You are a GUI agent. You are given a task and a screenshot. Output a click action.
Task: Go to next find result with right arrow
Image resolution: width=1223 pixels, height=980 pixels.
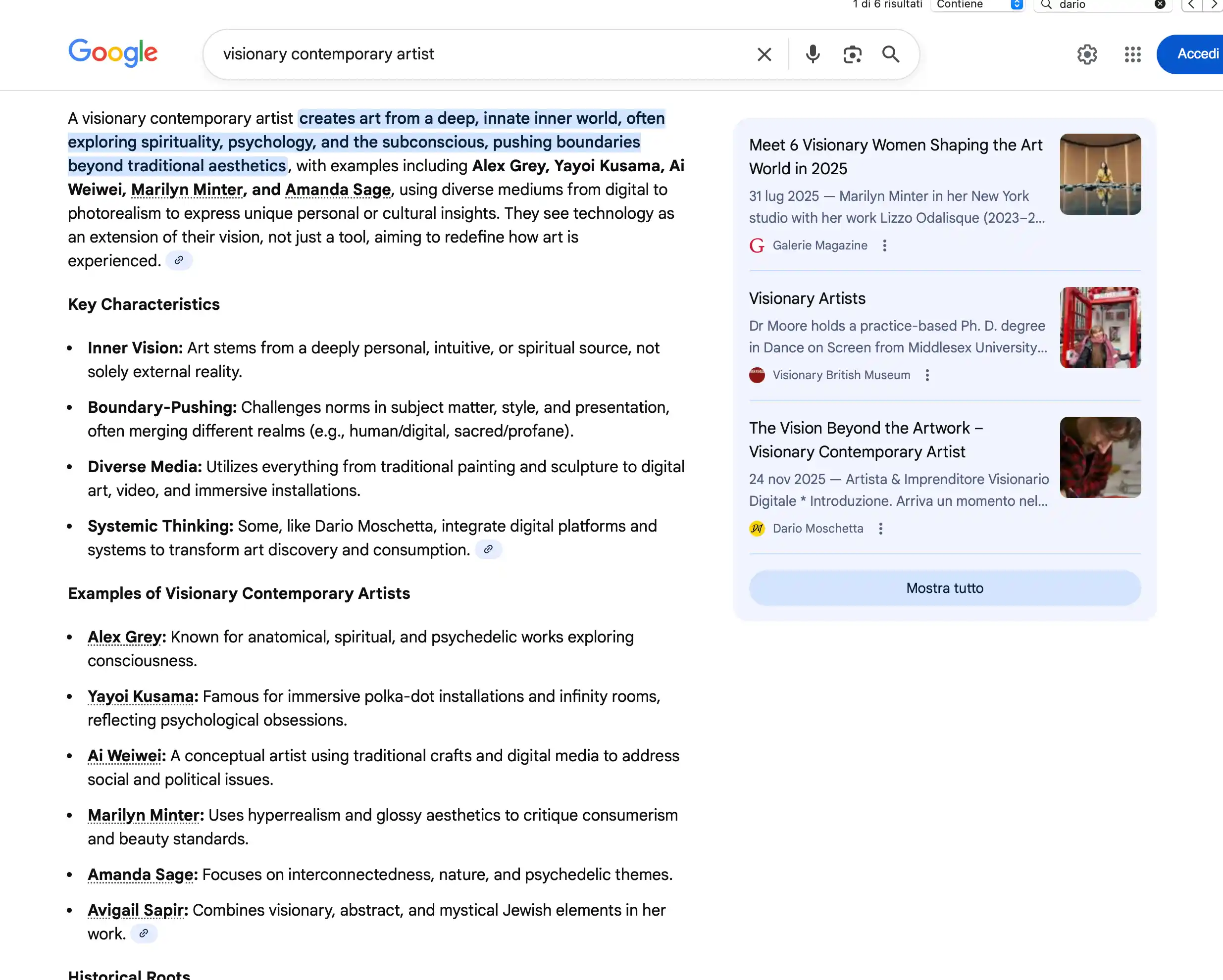tap(1214, 4)
